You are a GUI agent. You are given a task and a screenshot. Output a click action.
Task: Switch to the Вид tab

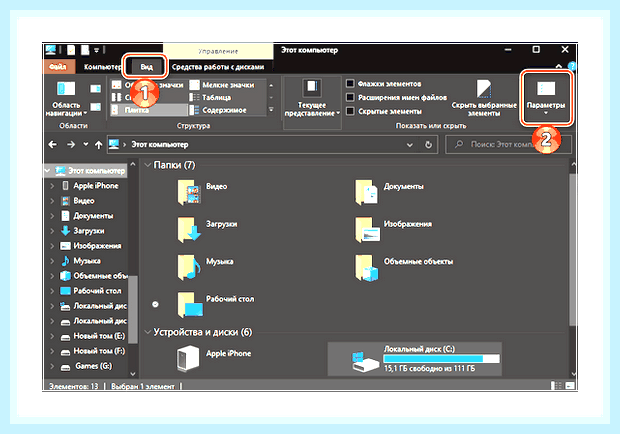click(146, 67)
